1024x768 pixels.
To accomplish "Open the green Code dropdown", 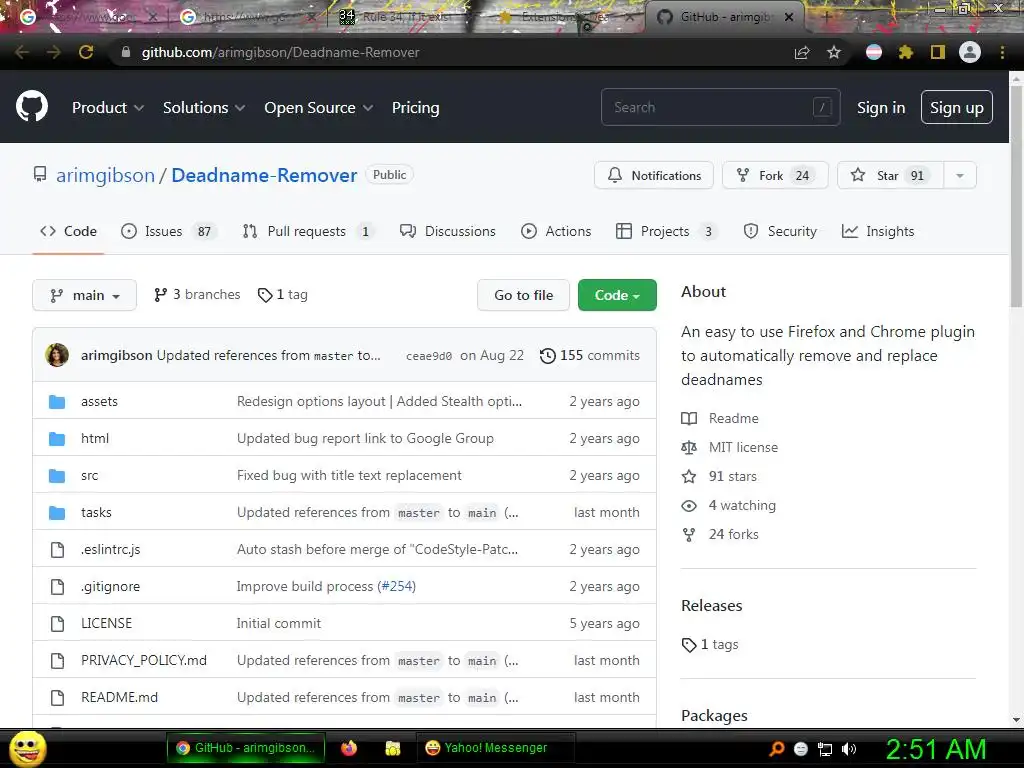I will 617,295.
